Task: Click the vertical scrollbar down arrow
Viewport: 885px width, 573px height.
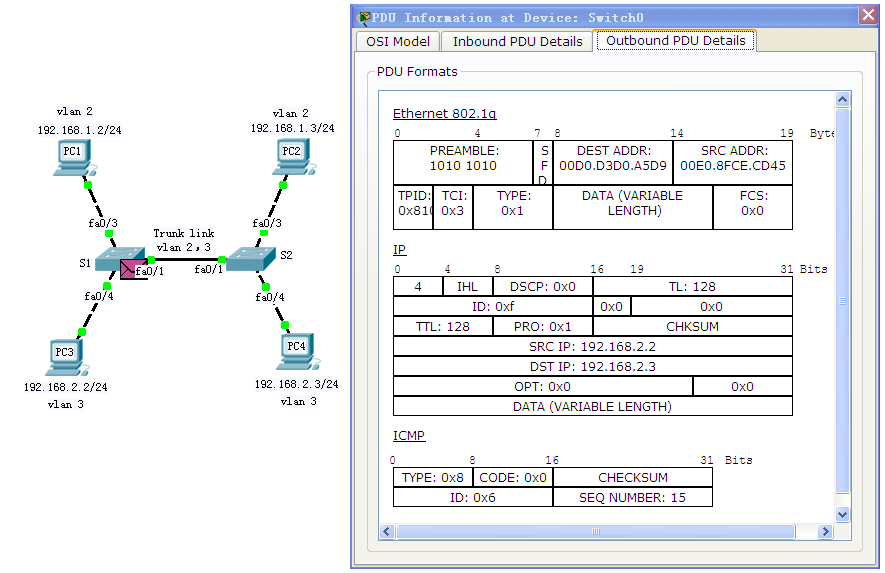Action: pos(842,513)
